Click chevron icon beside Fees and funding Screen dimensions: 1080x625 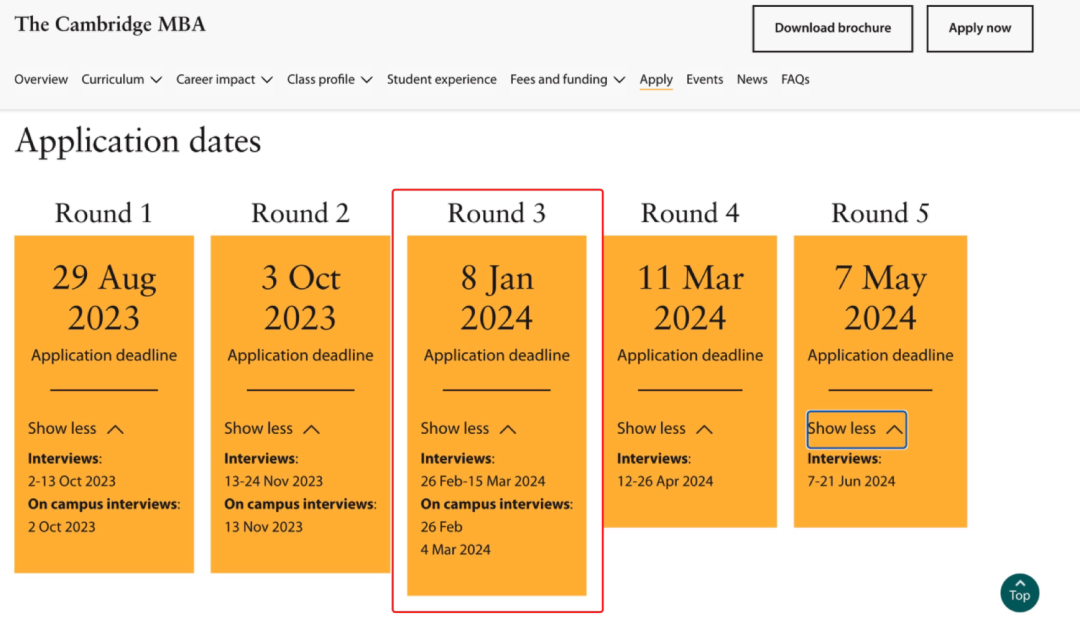(x=620, y=80)
